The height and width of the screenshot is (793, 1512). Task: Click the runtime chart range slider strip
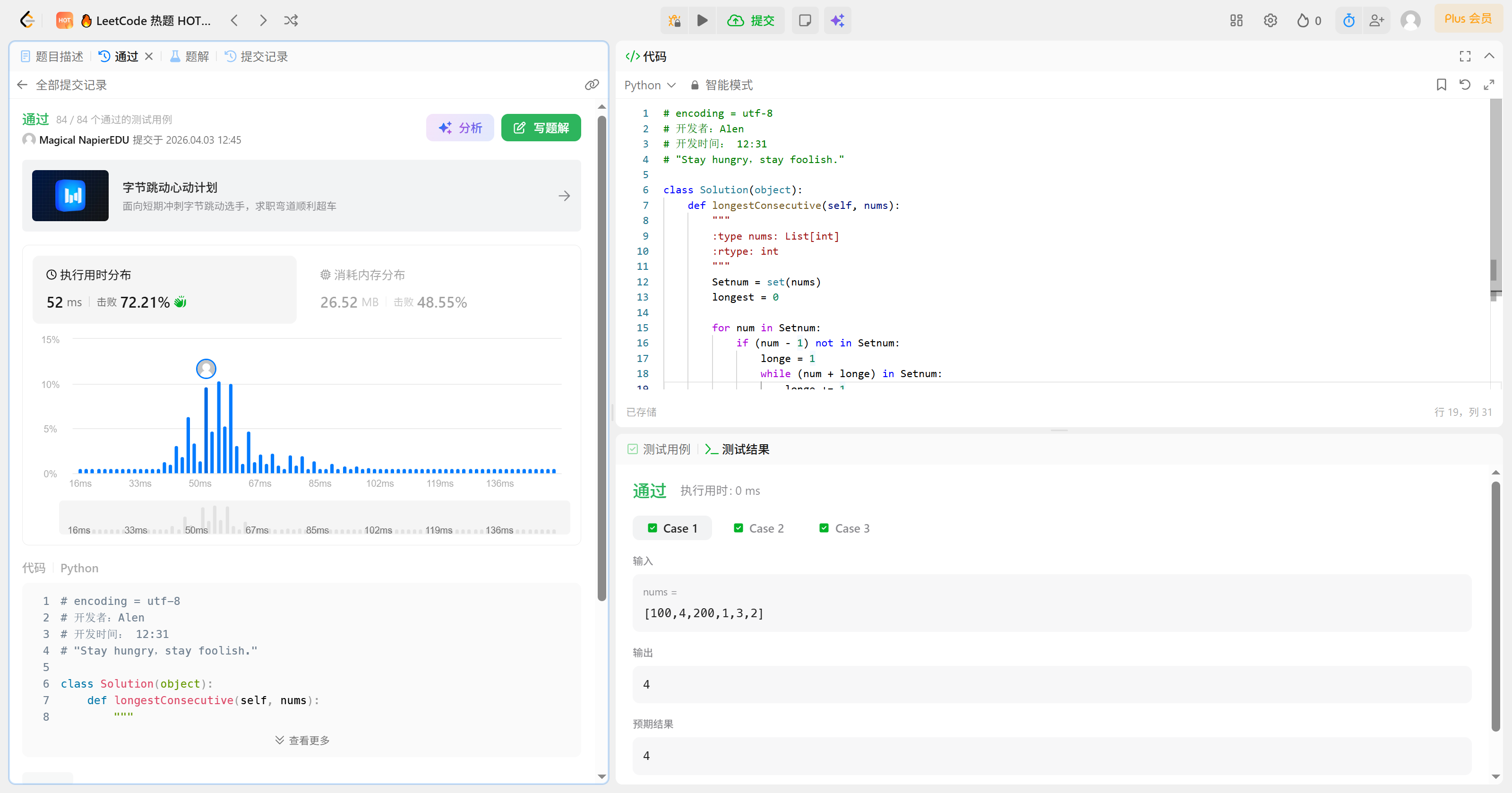point(314,517)
